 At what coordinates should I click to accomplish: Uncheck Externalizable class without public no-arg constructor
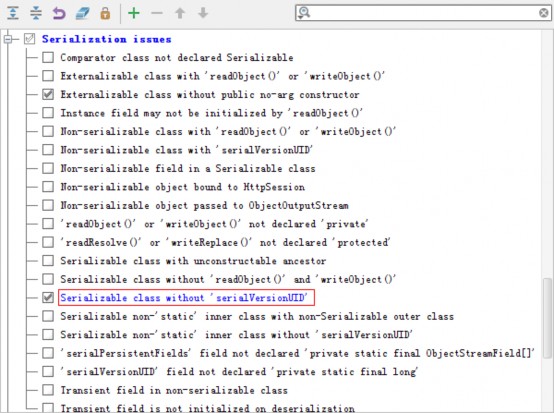48,94
